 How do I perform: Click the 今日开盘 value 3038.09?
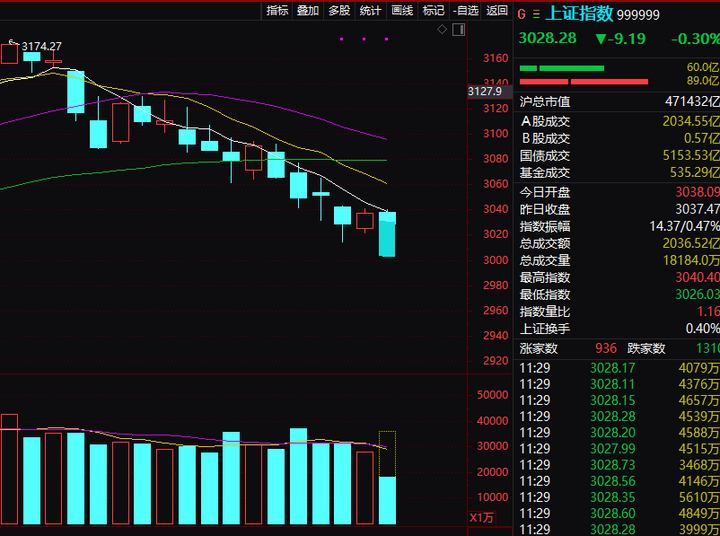click(697, 192)
